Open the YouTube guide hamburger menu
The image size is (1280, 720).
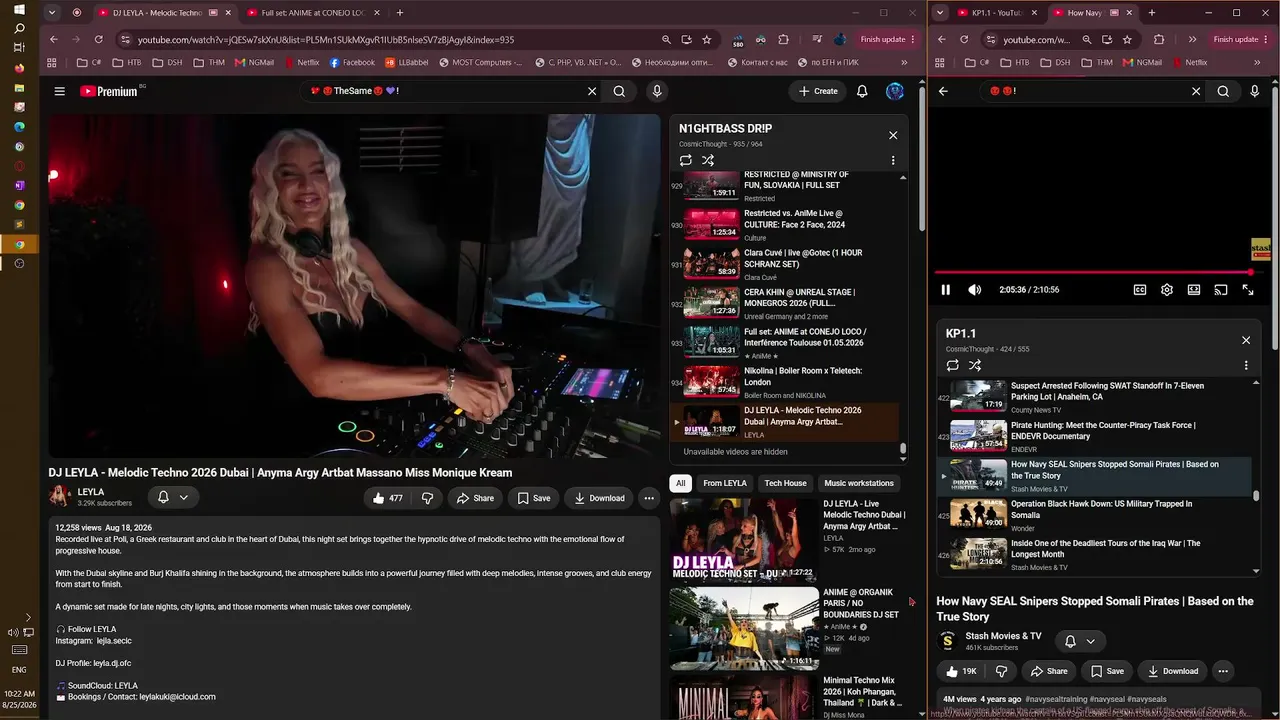(60, 91)
